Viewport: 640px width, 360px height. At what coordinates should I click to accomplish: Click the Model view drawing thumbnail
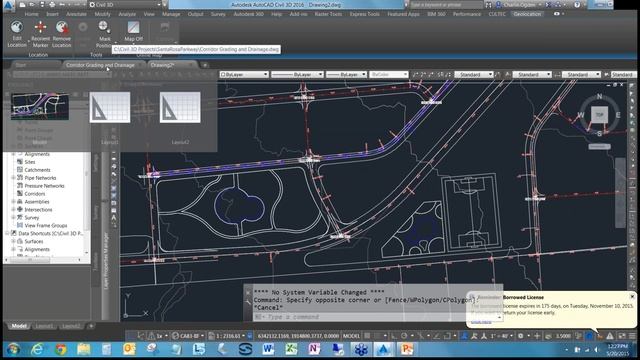[x=40, y=107]
